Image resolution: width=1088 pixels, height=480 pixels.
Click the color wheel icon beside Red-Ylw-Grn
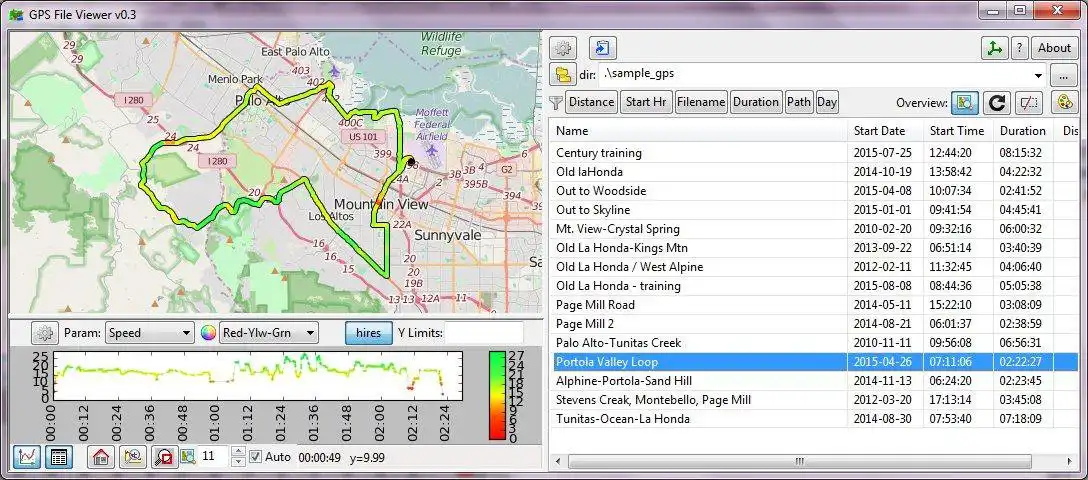pos(208,333)
